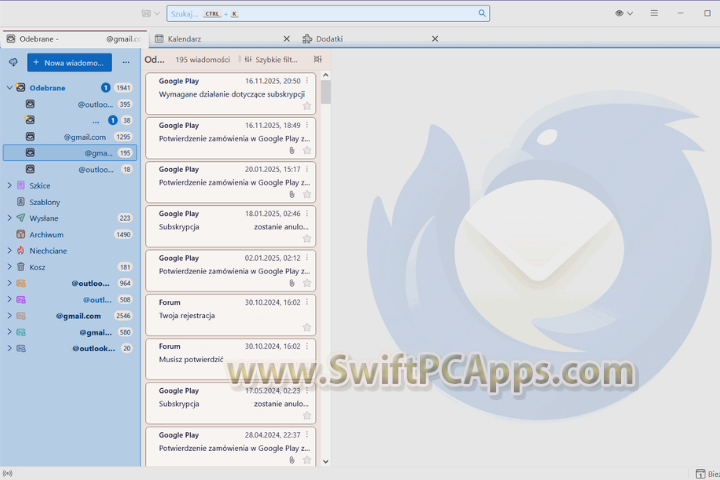The width and height of the screenshot is (720, 480).
Task: Switch to the Odebrane mail tab
Action: 74,39
